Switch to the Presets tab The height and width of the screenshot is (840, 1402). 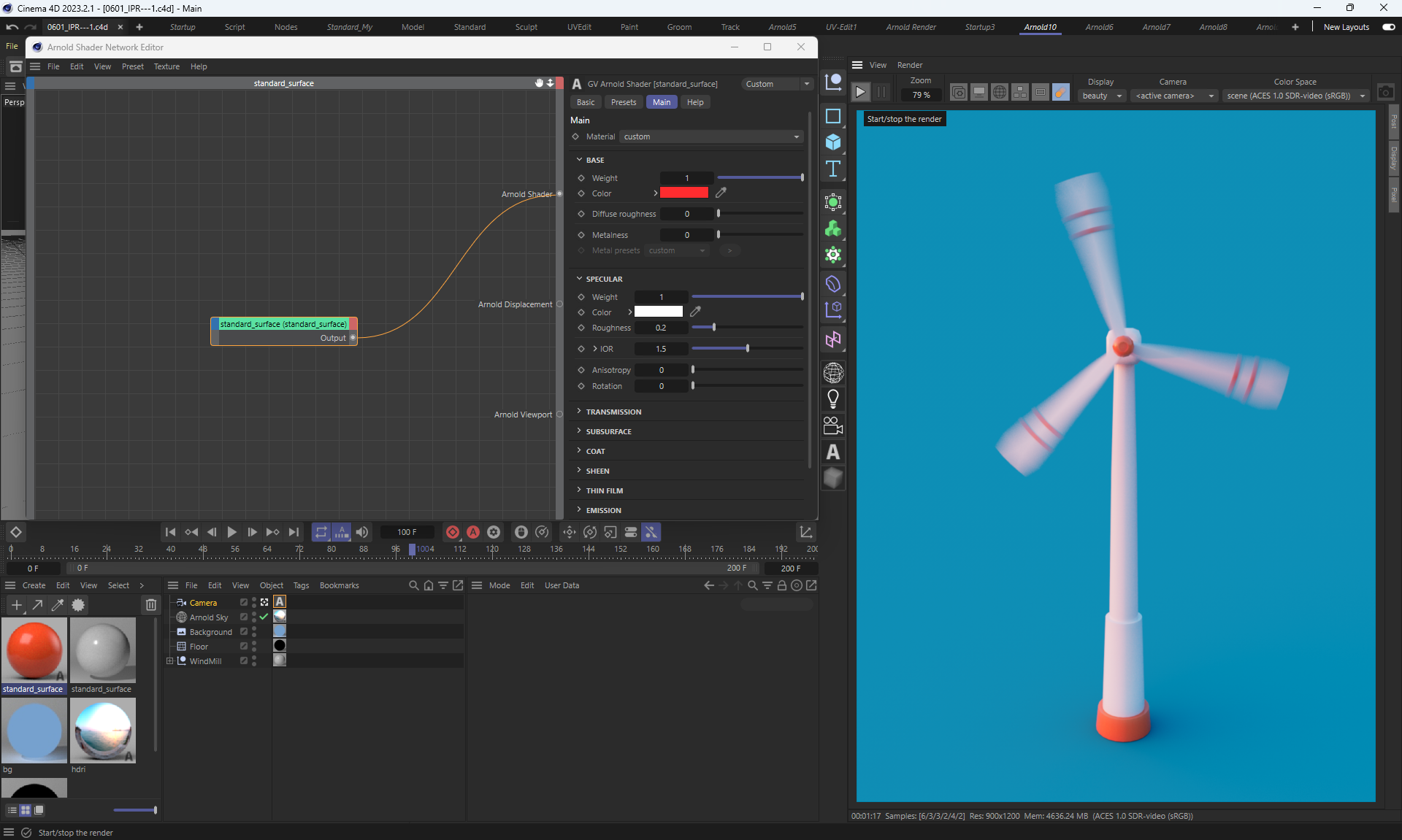623,102
